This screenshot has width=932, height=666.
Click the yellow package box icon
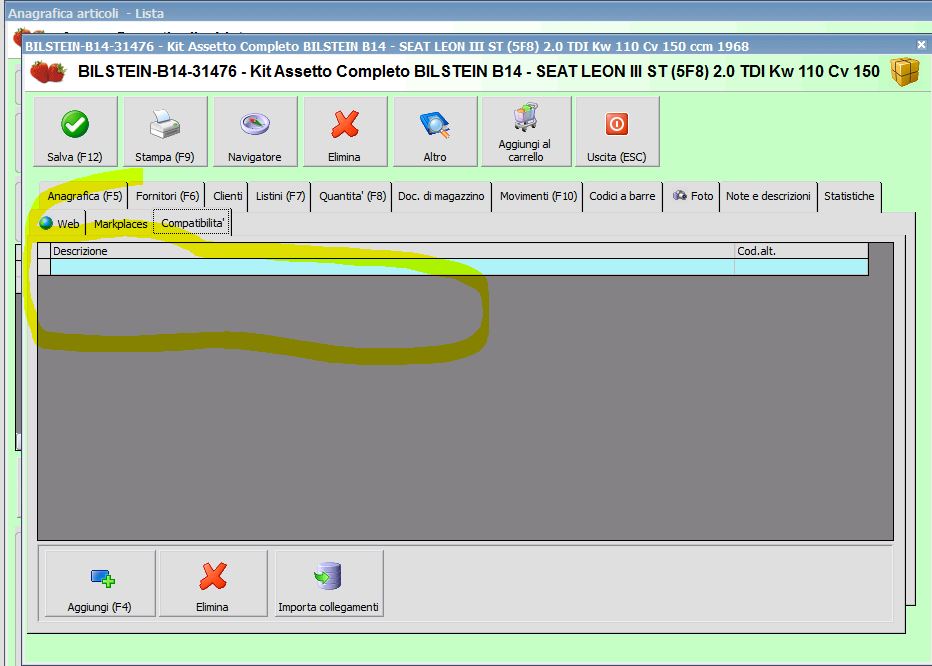[905, 72]
